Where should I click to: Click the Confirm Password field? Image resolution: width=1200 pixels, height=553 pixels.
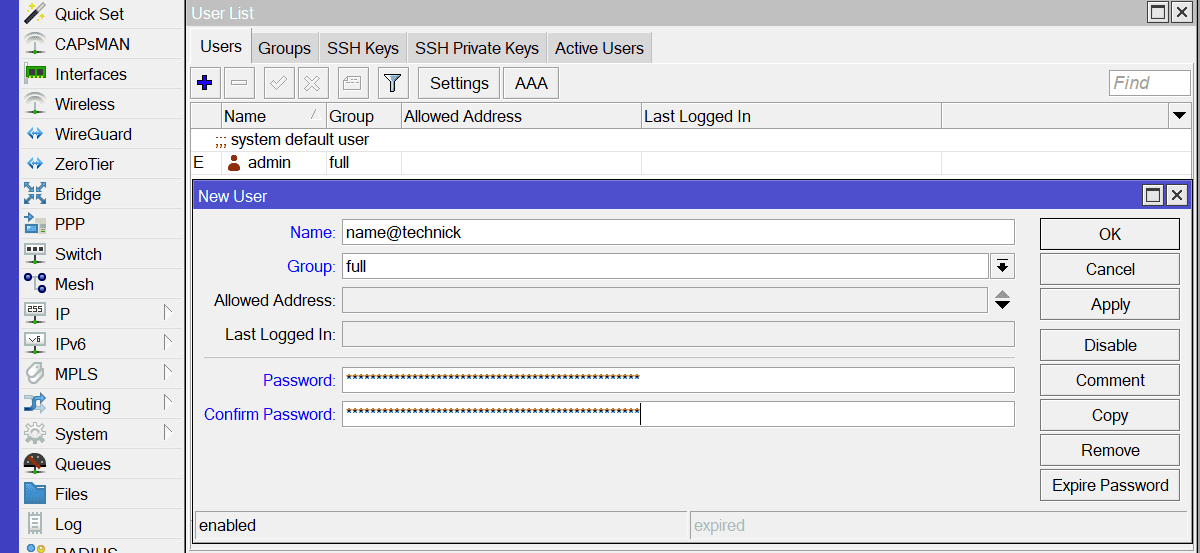[x=678, y=414]
